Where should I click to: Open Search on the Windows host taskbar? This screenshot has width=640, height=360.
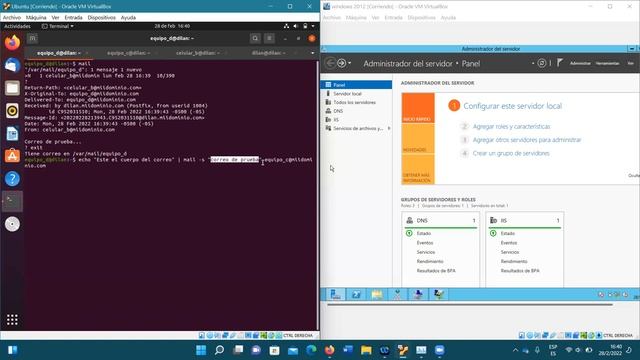220,350
